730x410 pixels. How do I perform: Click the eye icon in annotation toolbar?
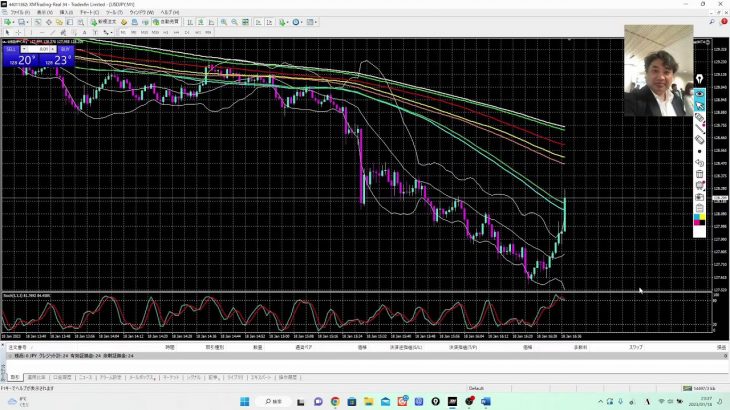pos(700,93)
